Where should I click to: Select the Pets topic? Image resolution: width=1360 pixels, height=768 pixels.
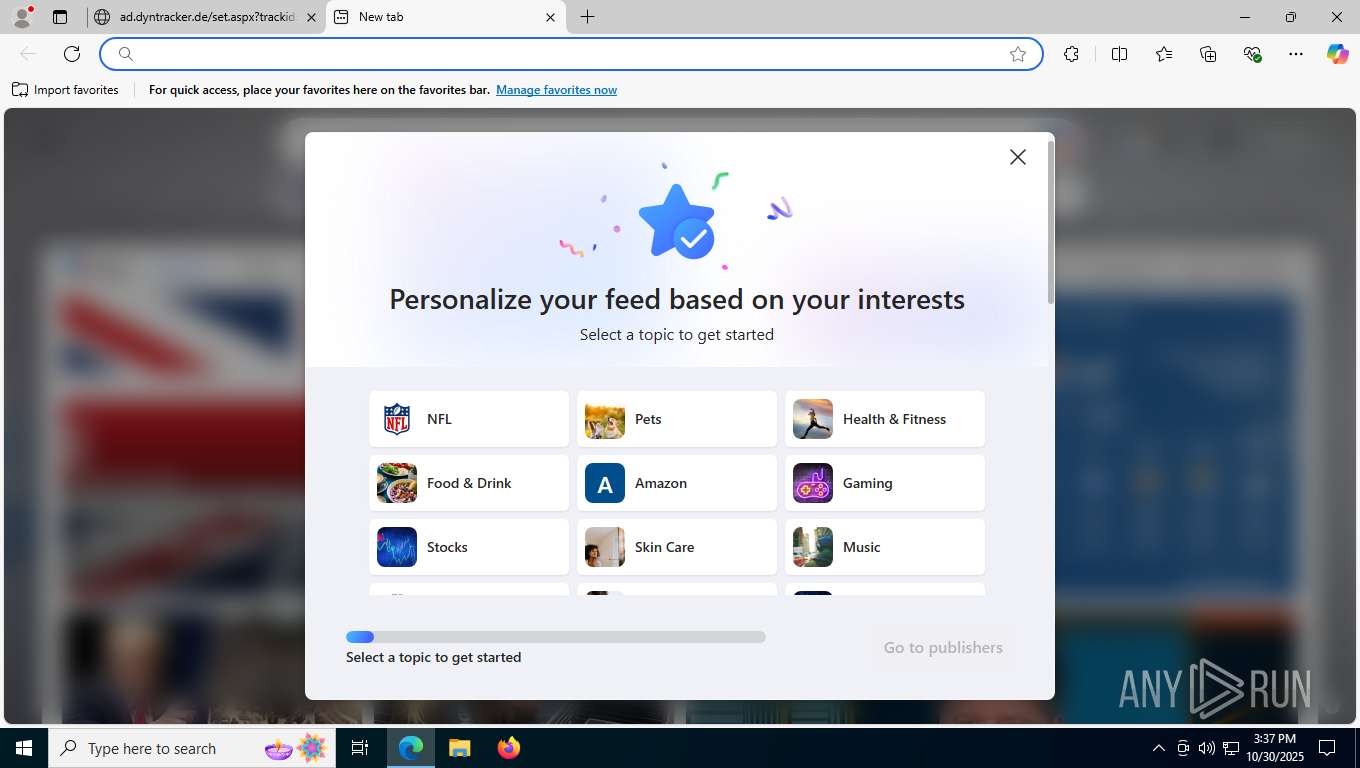[677, 419]
